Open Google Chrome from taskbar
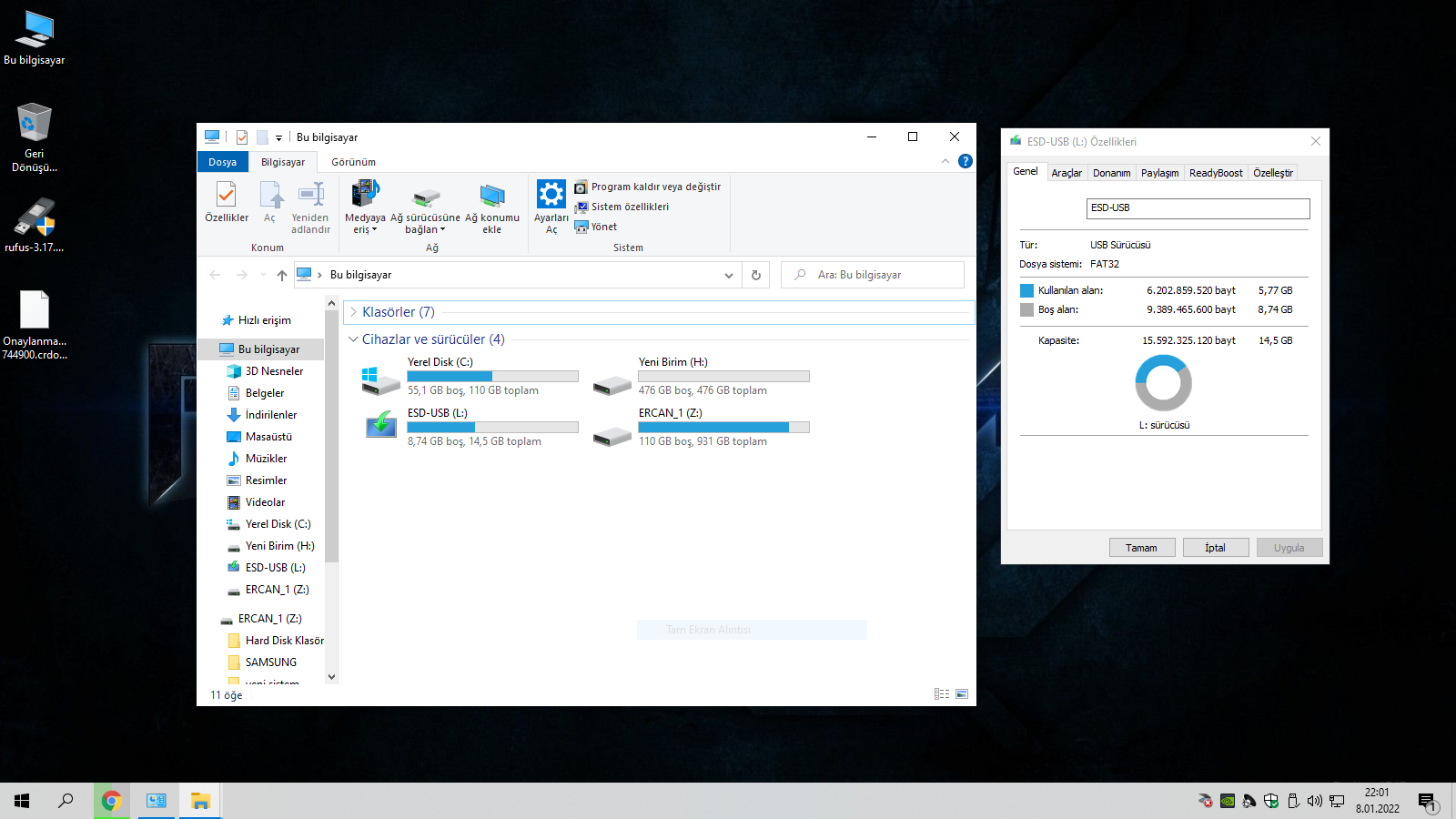The height and width of the screenshot is (819, 1456). (x=112, y=801)
